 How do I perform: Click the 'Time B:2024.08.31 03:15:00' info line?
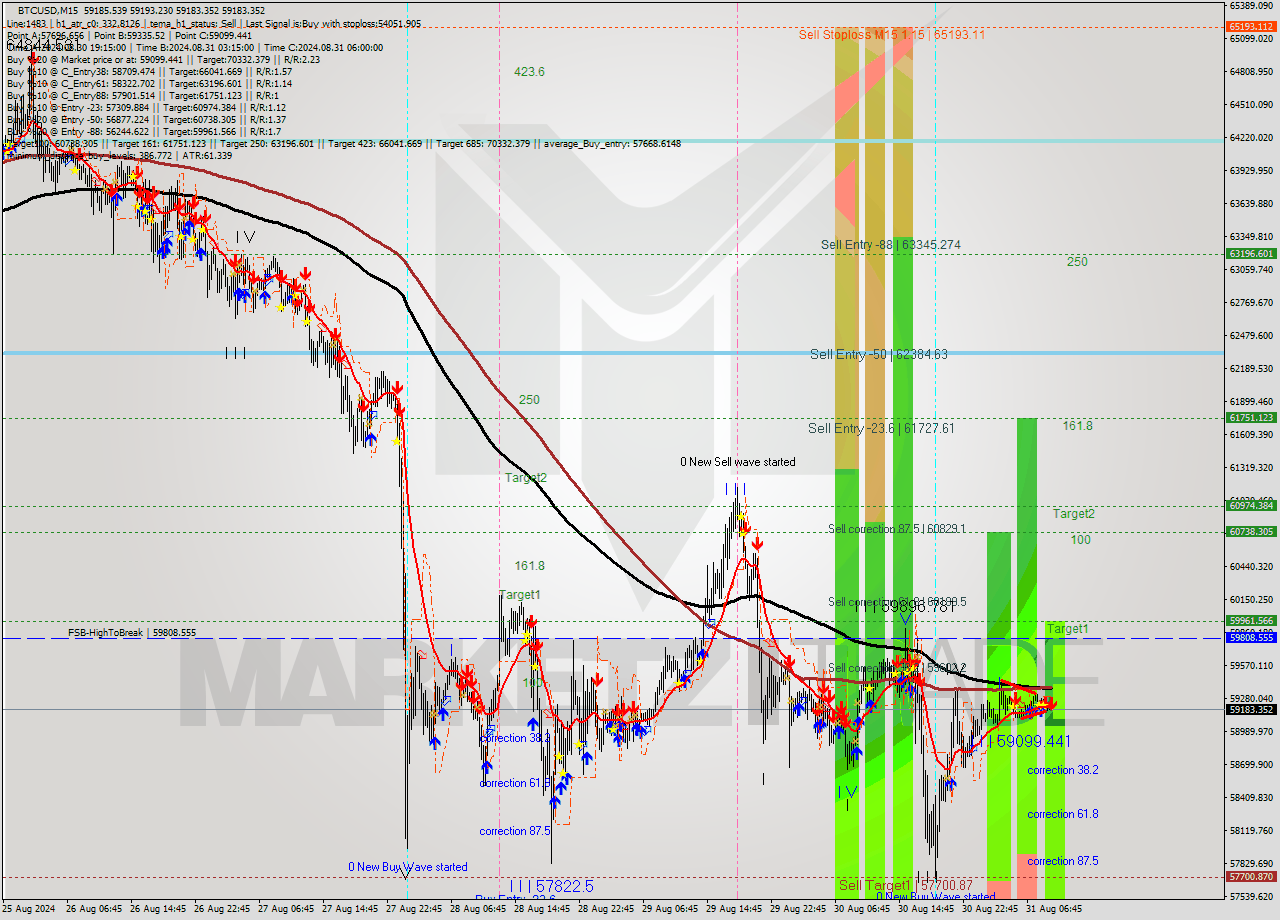(193, 47)
